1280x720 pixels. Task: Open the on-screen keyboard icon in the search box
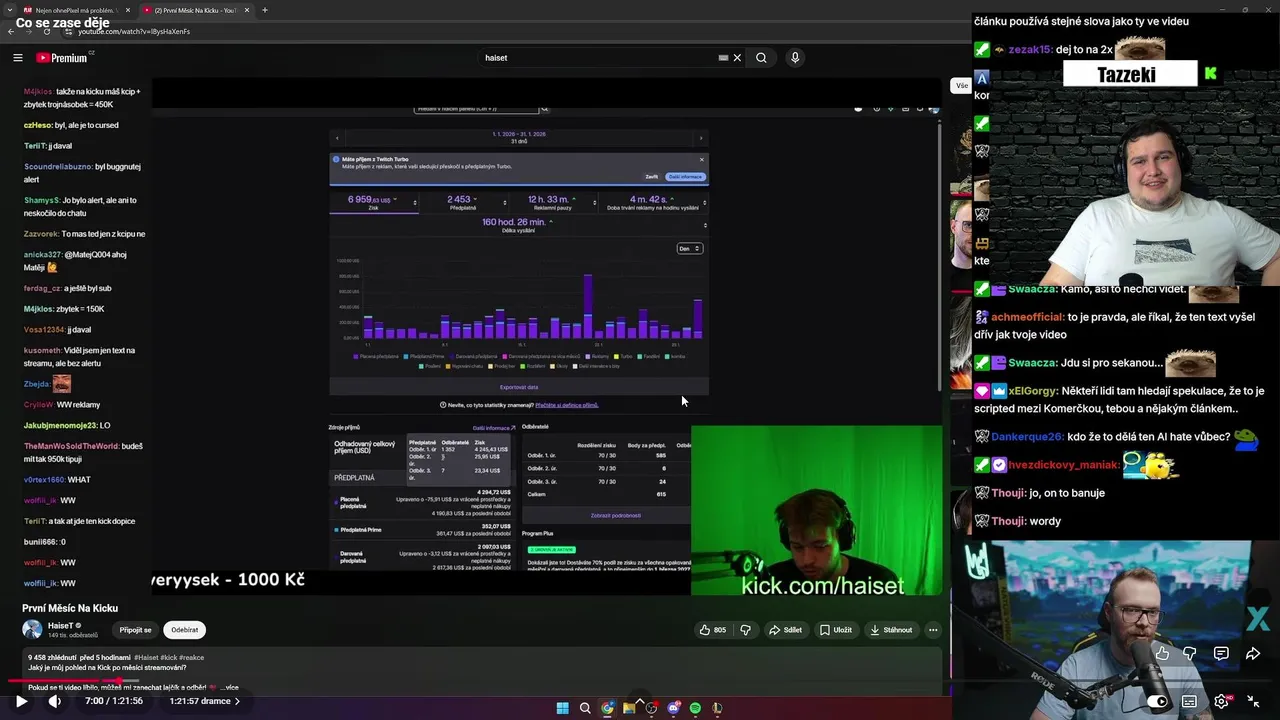[723, 58]
